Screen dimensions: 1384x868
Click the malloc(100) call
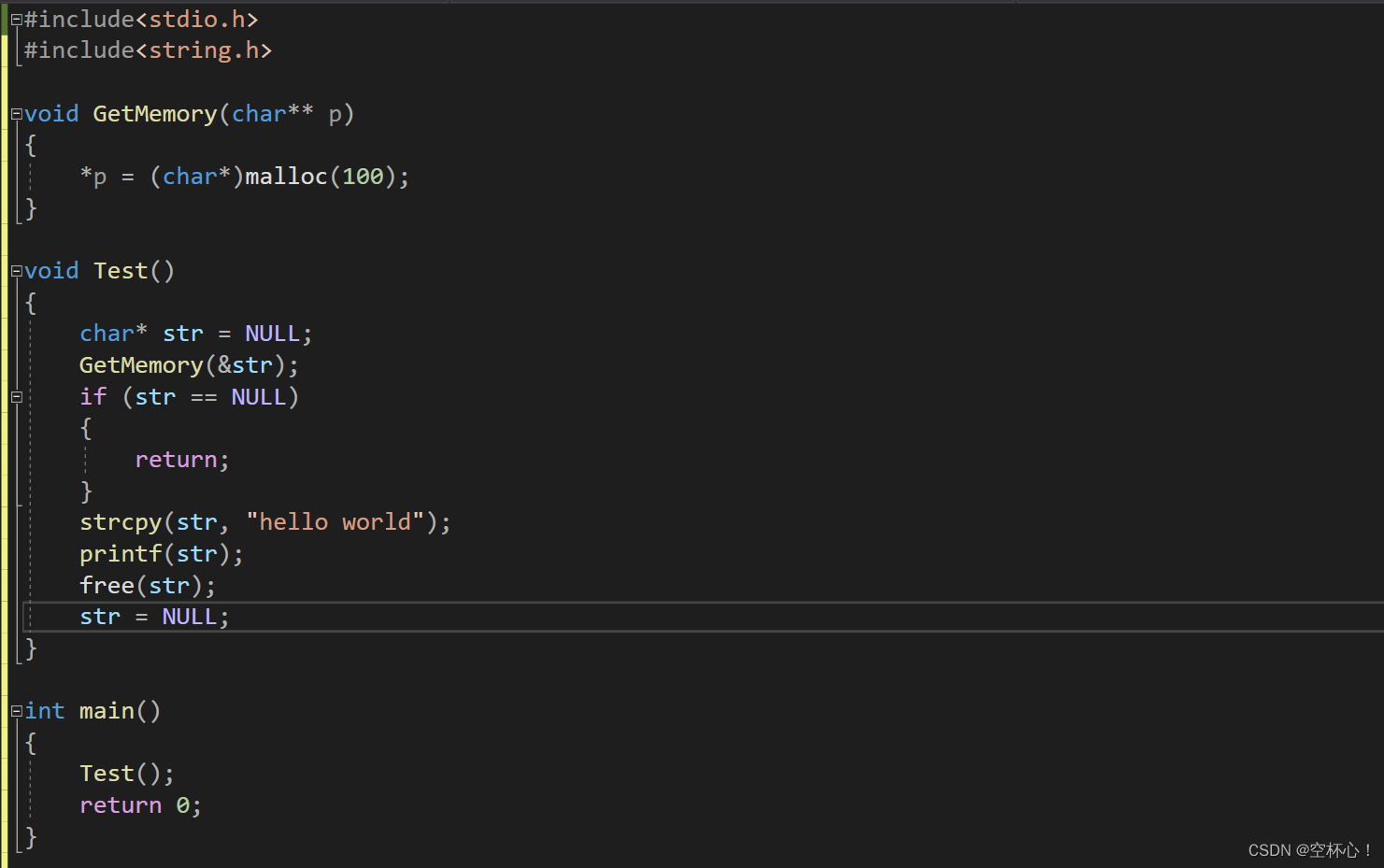[321, 177]
